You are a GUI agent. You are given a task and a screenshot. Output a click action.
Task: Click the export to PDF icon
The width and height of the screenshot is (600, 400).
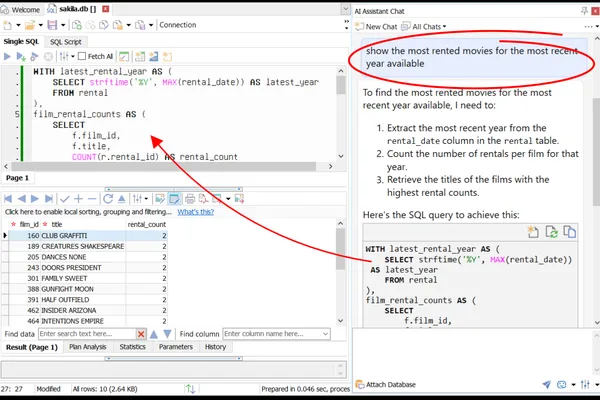click(x=203, y=199)
